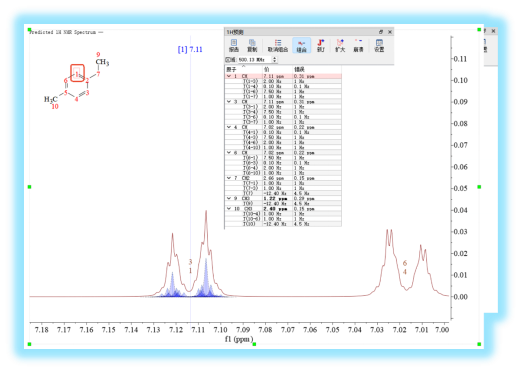Toggle the highlighted multiplet-link toolbar button
The height and width of the screenshot is (373, 523).
pos(302,45)
